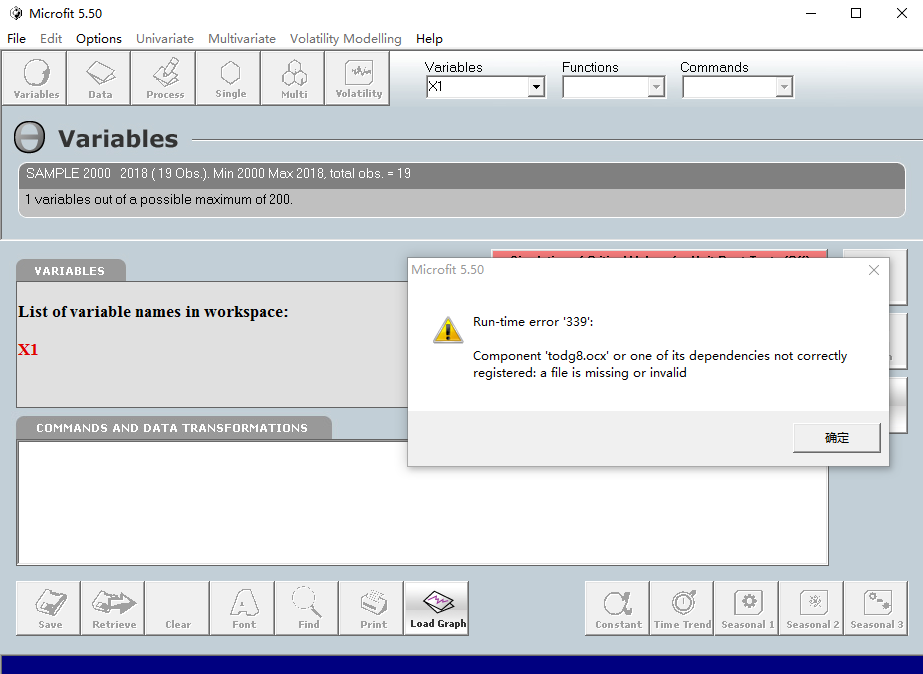Minimize the Microfit window
Screen dimensions: 923x674
(x=811, y=13)
